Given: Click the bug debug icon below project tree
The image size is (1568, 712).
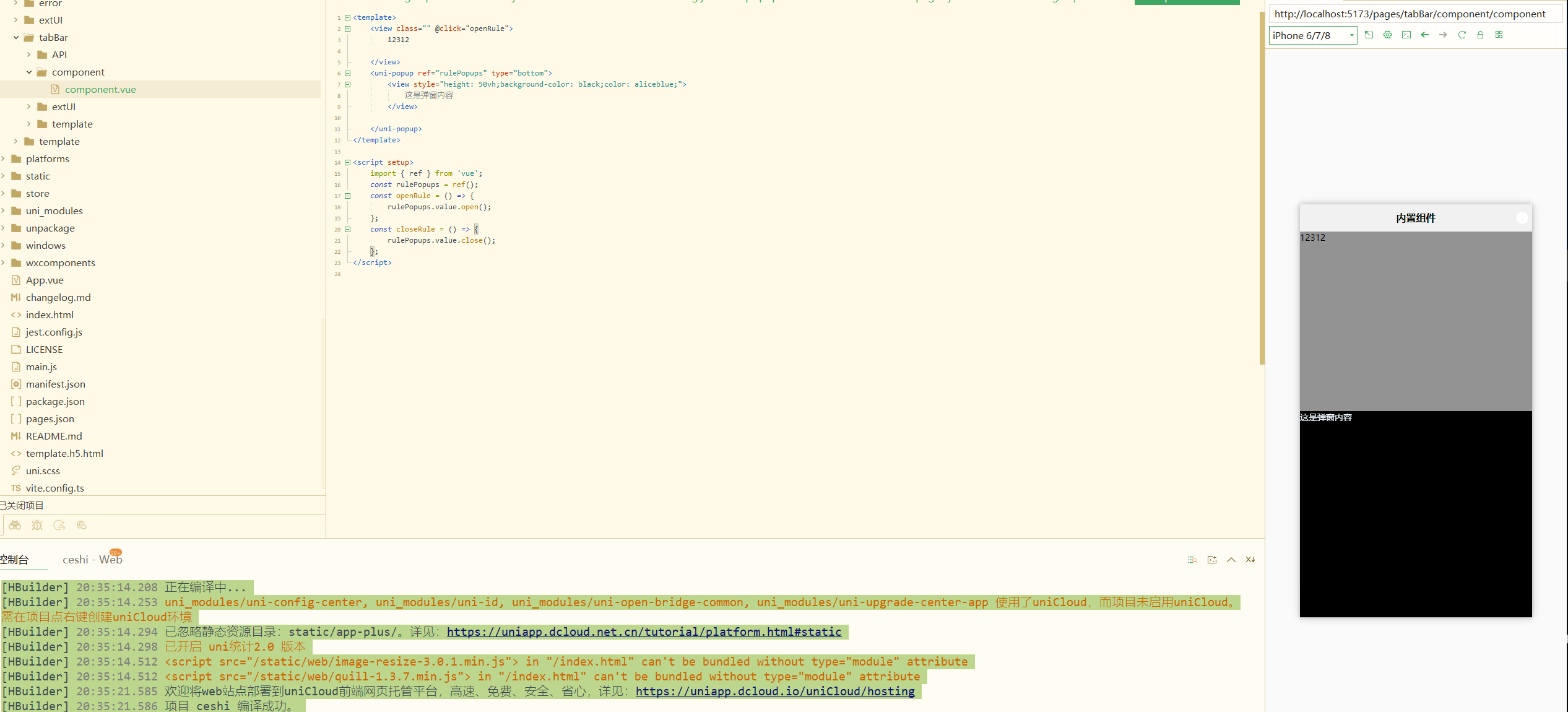Looking at the screenshot, I should point(37,525).
